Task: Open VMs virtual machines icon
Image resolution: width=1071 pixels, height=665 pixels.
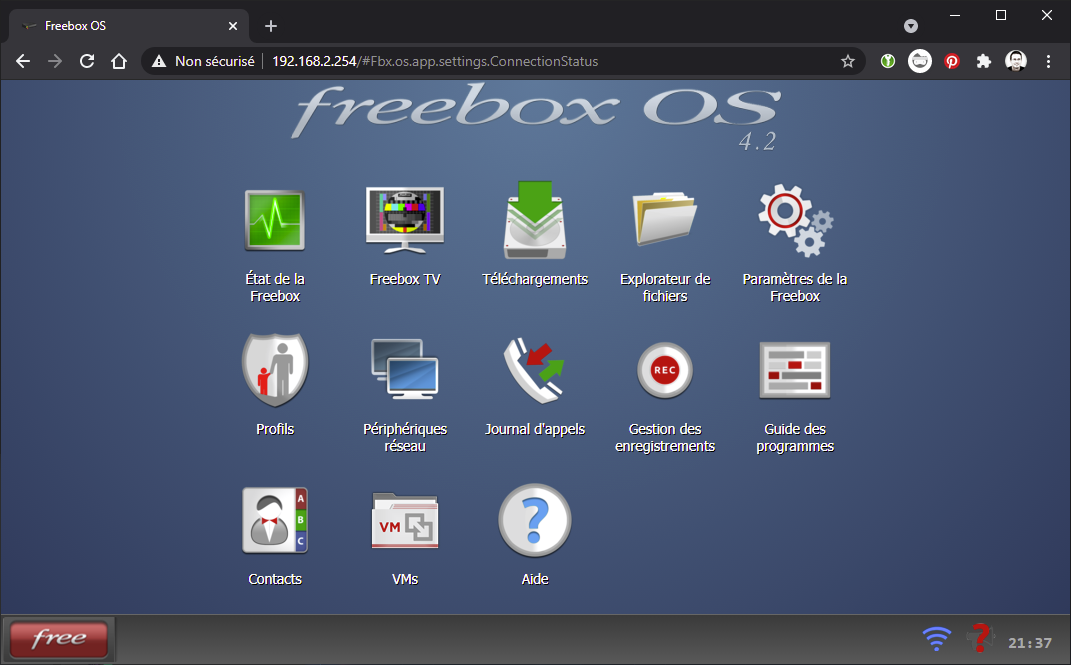Action: click(x=405, y=521)
